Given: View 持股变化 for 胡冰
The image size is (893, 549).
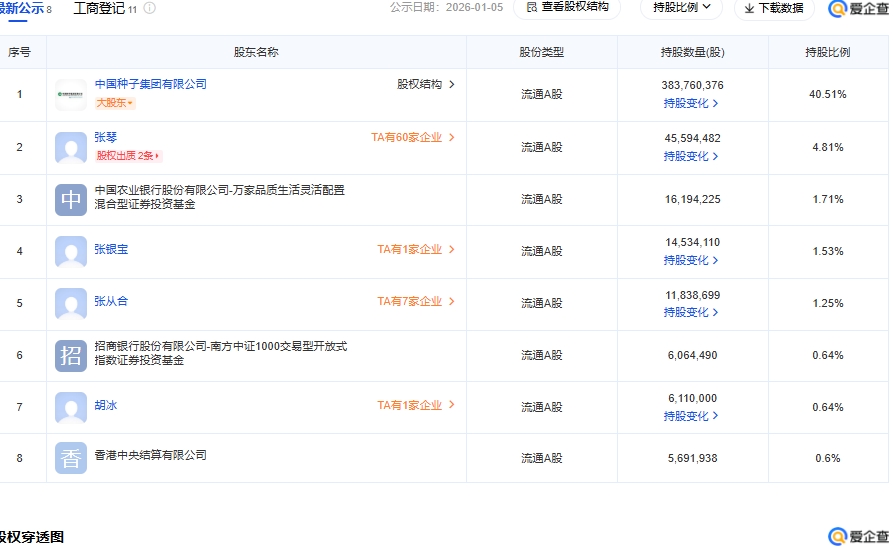Looking at the screenshot, I should pyautogui.click(x=691, y=416).
